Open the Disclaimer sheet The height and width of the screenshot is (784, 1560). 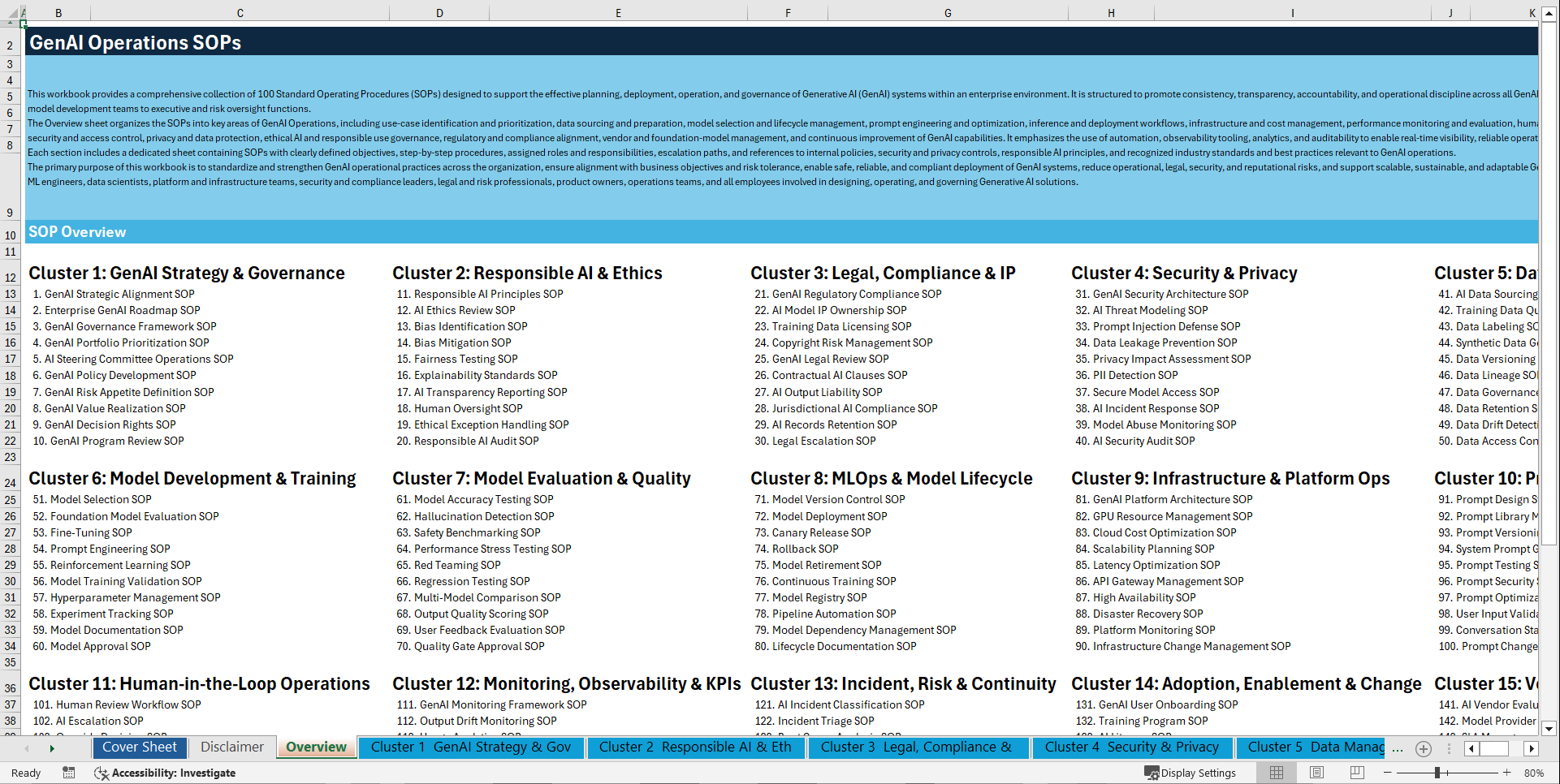coord(231,747)
